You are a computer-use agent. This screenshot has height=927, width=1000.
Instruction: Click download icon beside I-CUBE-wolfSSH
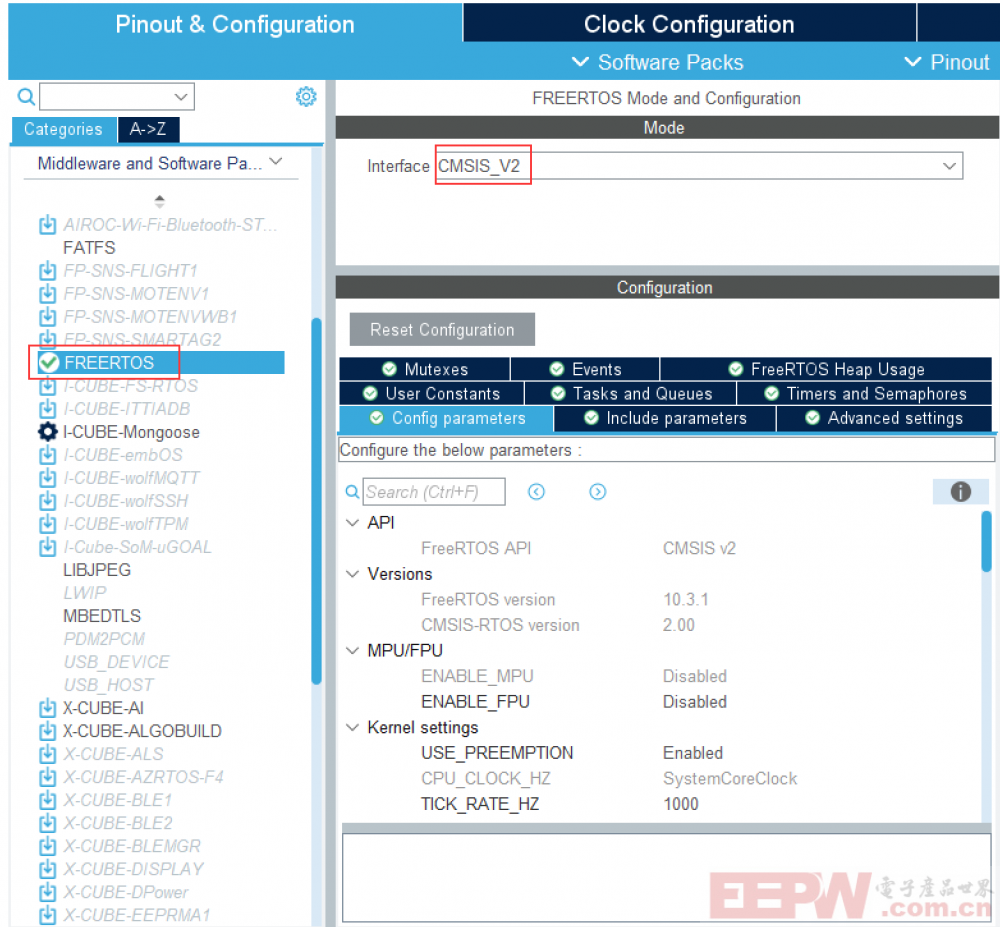coord(47,500)
